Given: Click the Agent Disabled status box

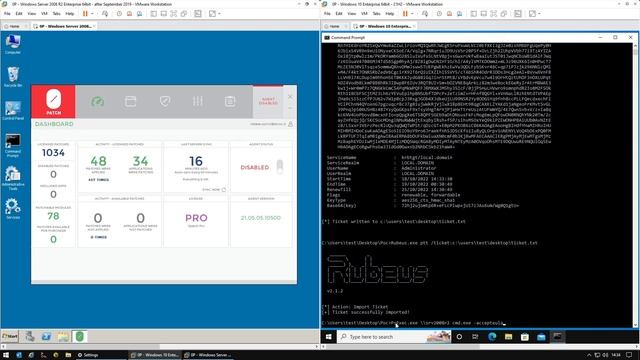Looking at the screenshot, I should (268, 102).
